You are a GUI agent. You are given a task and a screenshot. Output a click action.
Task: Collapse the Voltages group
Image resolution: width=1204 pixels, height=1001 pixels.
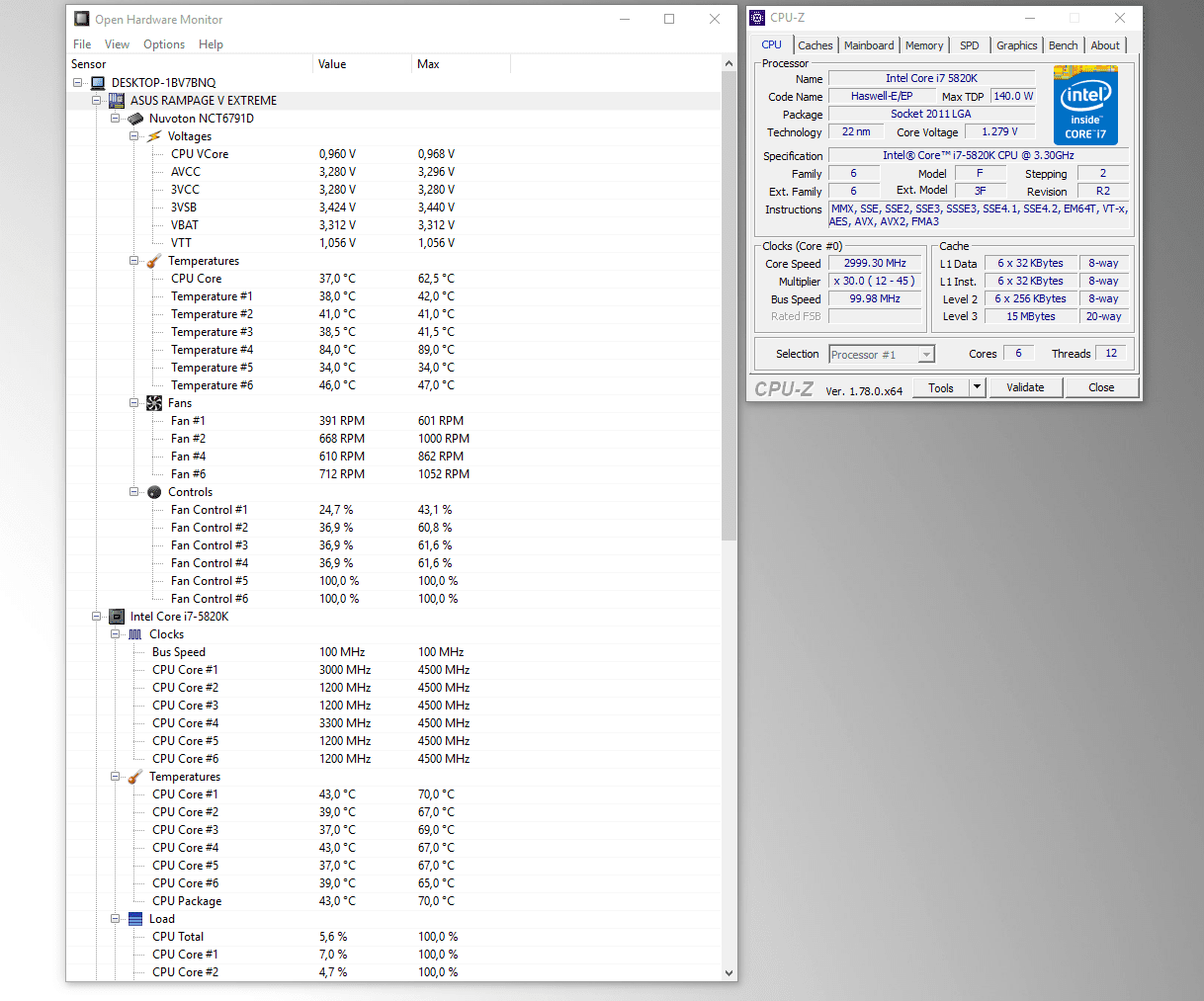point(134,136)
